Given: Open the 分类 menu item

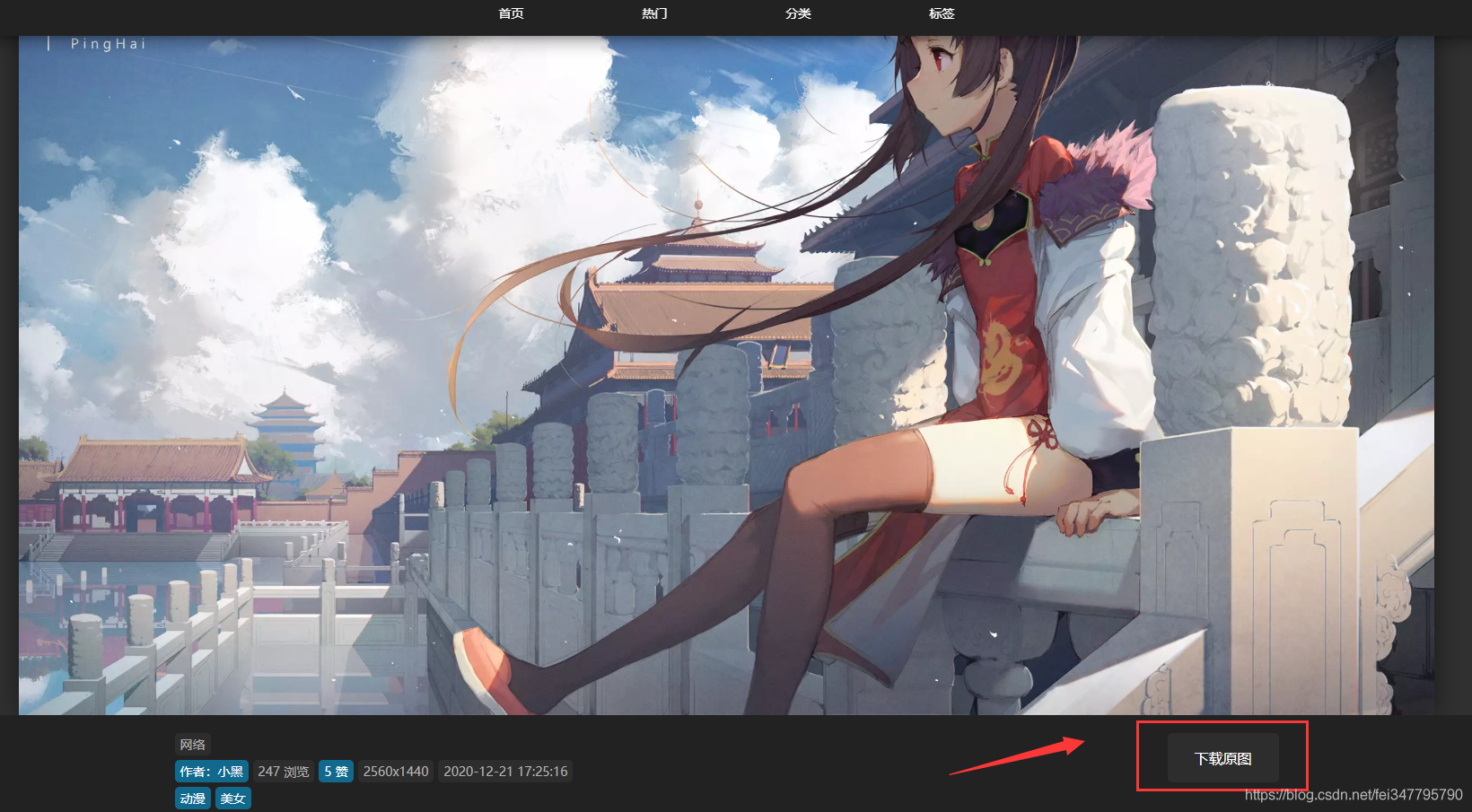Looking at the screenshot, I should (798, 13).
